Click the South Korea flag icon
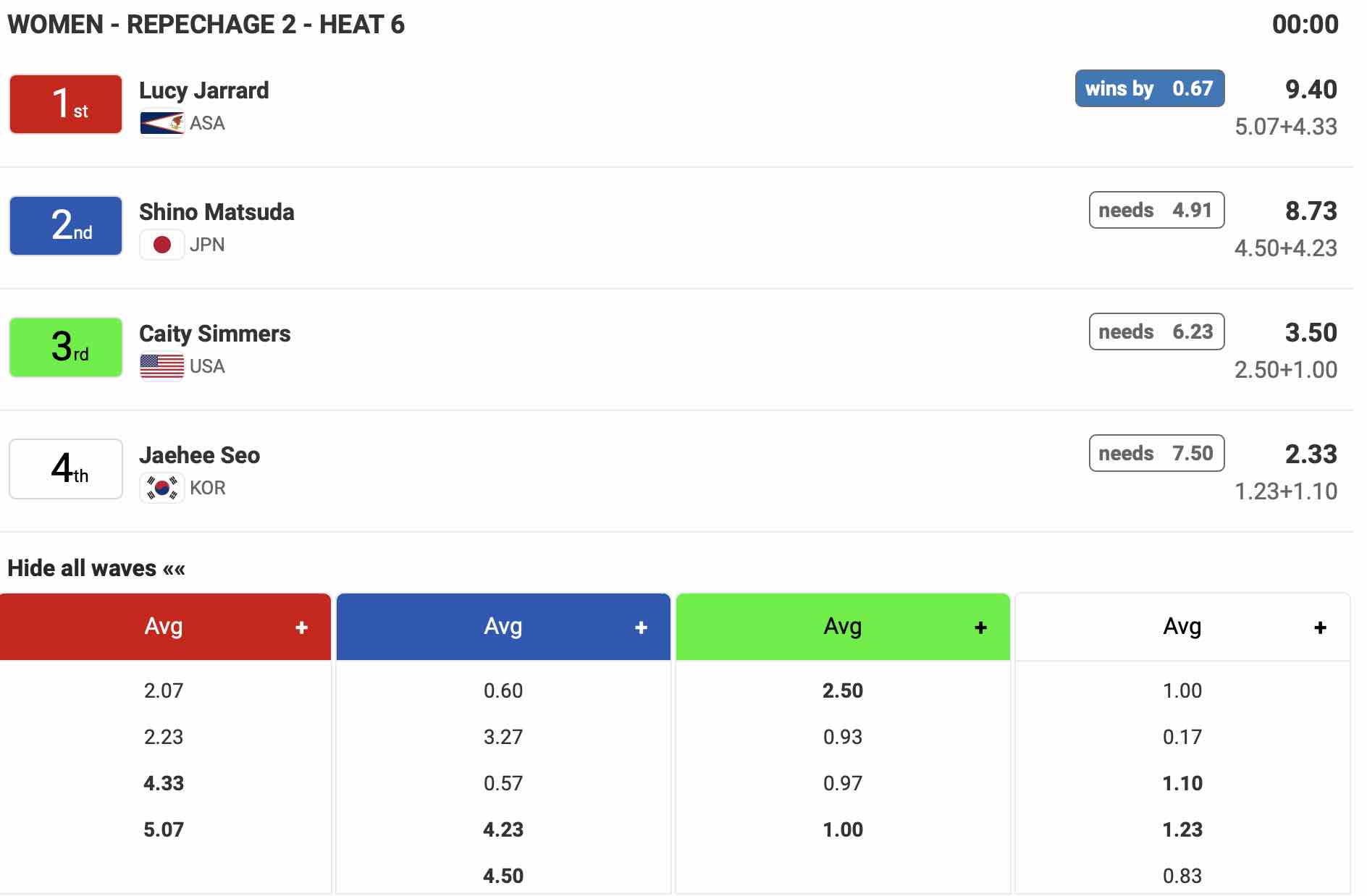 [x=161, y=488]
